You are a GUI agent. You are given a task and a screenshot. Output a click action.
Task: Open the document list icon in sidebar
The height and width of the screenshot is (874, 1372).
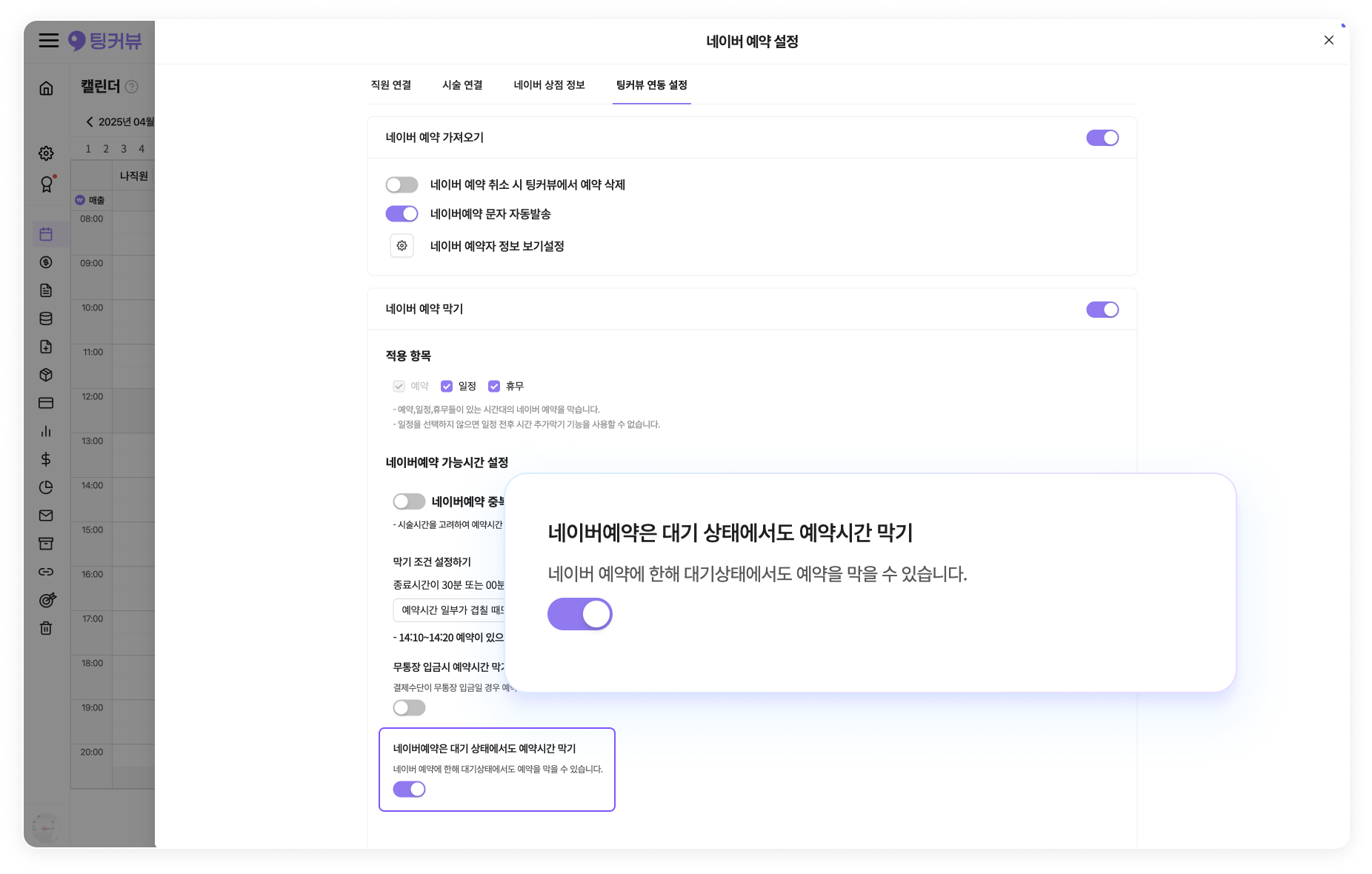click(46, 290)
